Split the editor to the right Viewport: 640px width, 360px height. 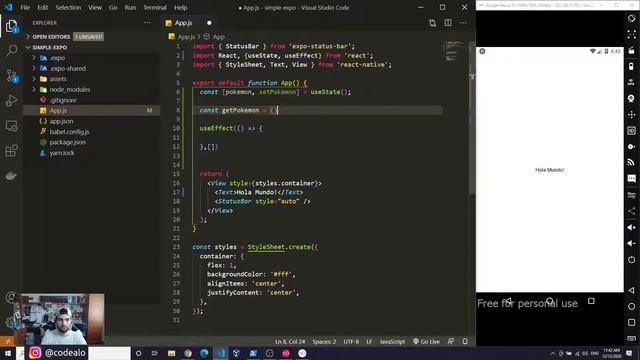(448, 23)
